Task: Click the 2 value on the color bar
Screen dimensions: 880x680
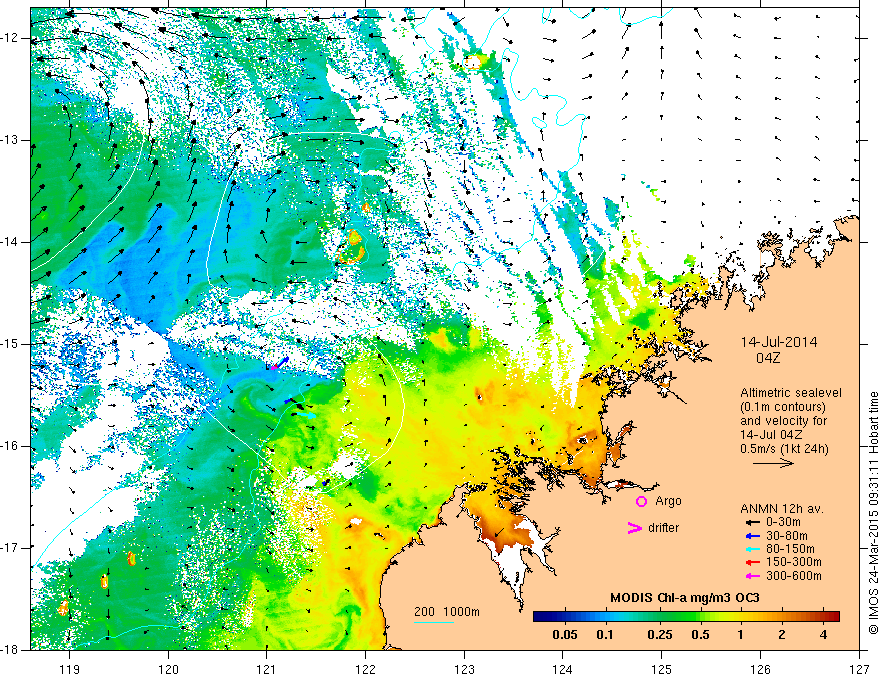Action: [782, 635]
